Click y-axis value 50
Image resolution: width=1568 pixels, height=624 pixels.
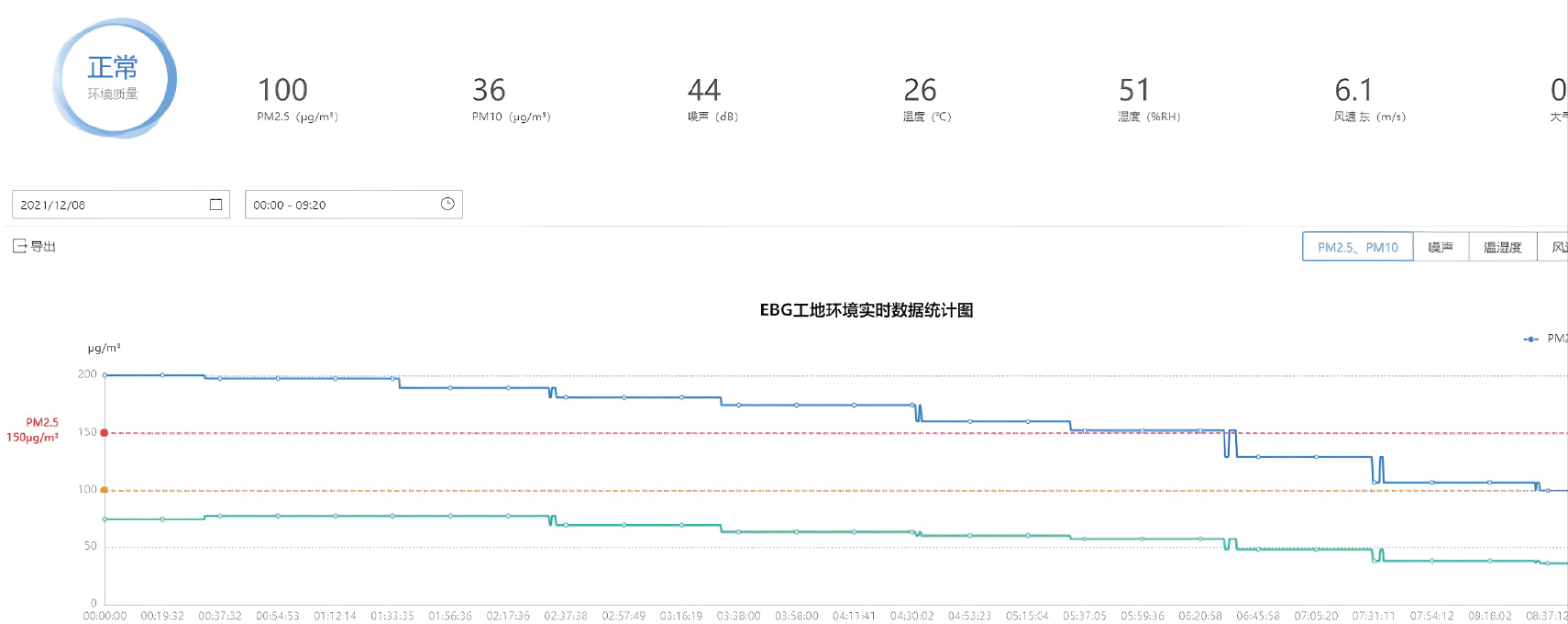pyautogui.click(x=90, y=546)
